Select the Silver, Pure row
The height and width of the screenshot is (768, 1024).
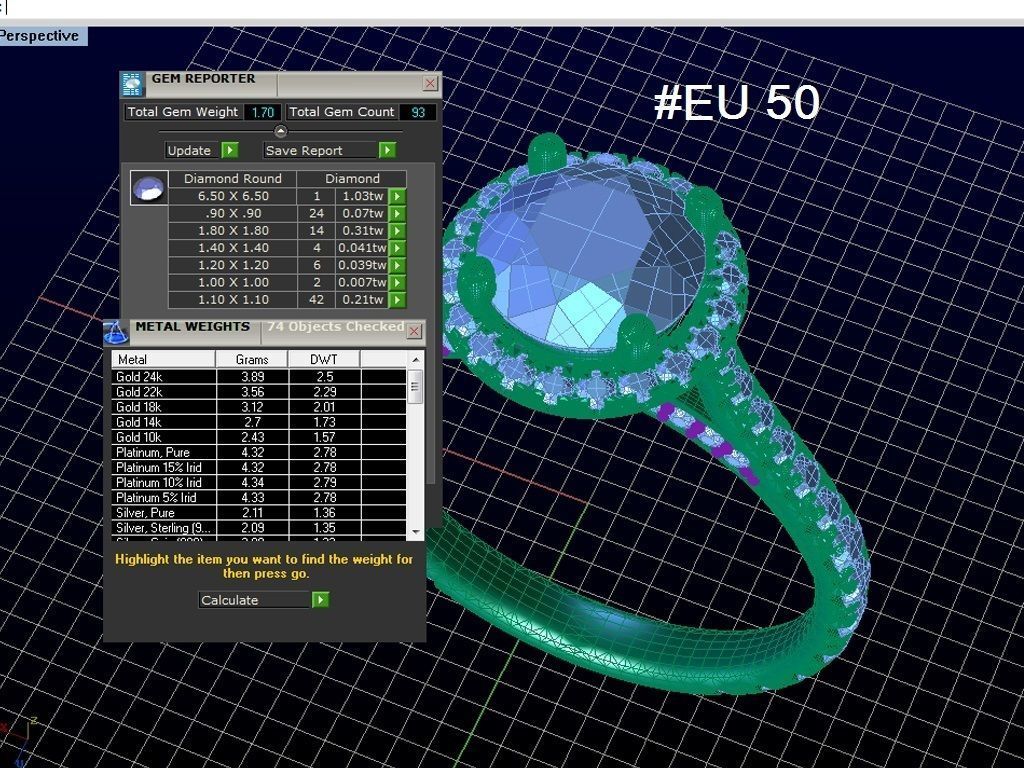pos(259,513)
